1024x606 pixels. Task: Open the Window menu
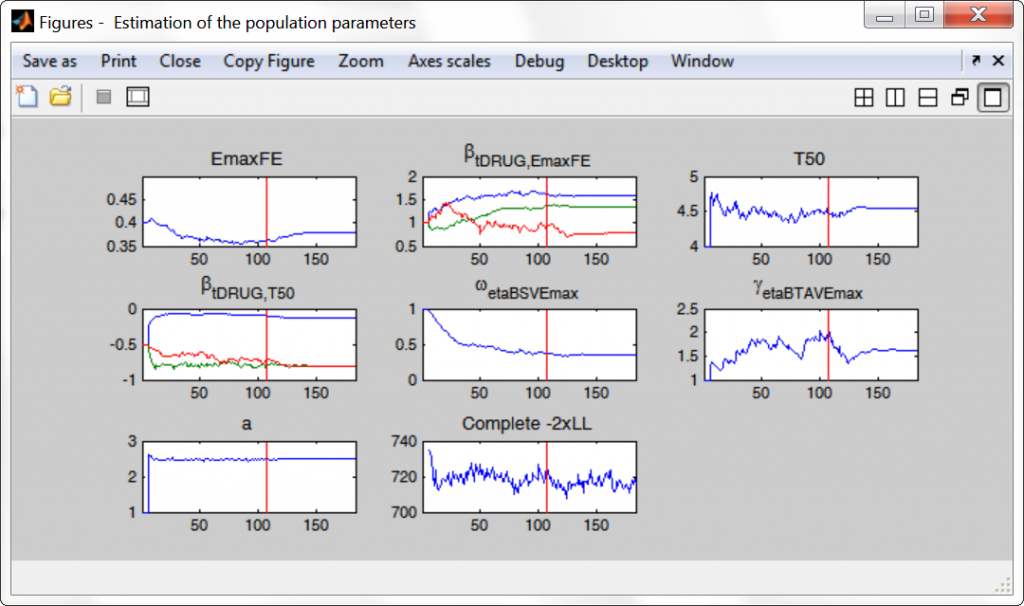point(701,61)
